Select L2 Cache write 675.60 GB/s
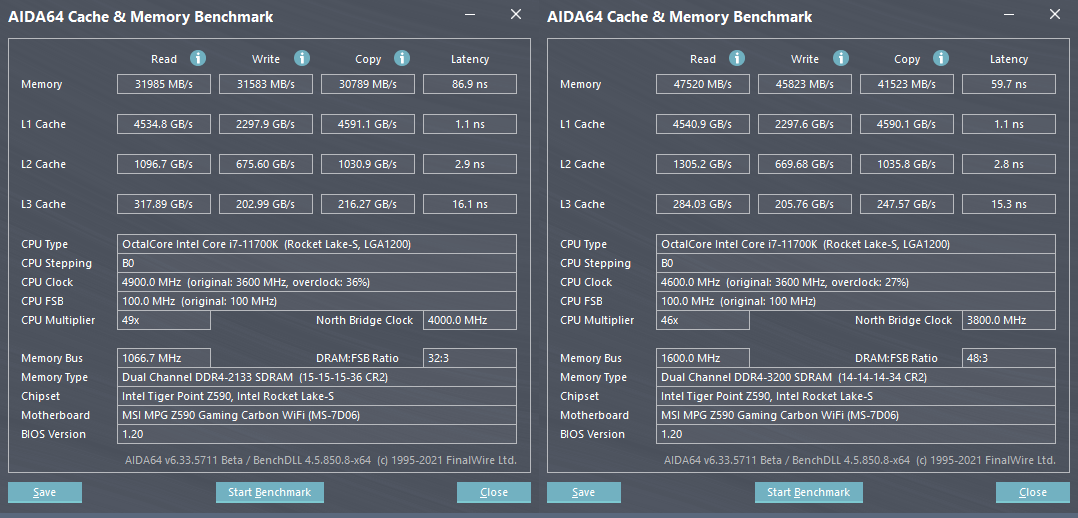 click(x=266, y=164)
